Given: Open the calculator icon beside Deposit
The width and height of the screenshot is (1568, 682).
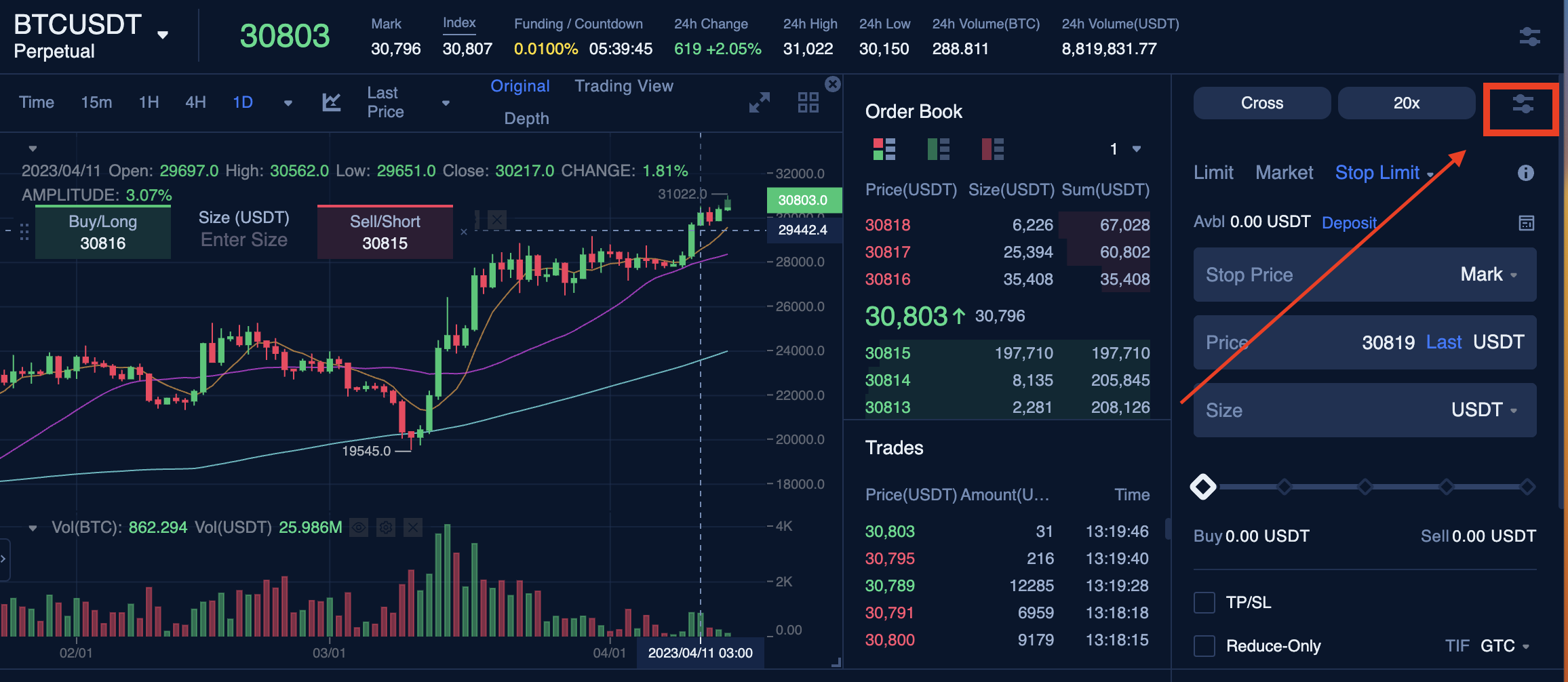Looking at the screenshot, I should click(x=1526, y=223).
